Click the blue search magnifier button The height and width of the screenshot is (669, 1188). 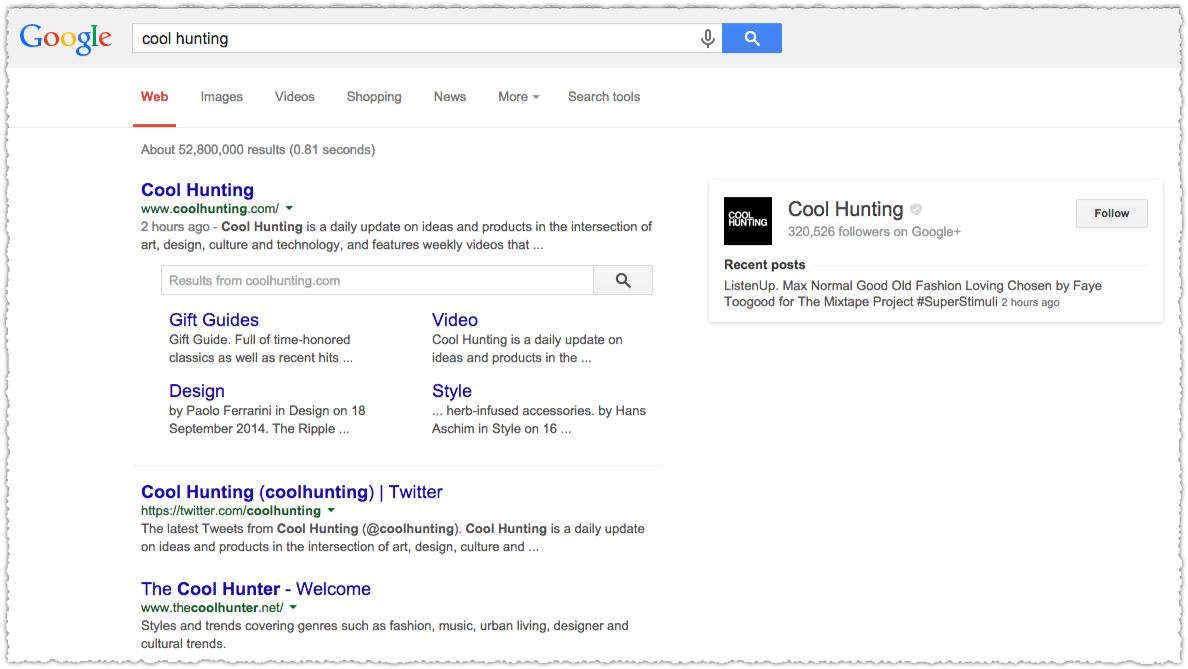tap(752, 38)
